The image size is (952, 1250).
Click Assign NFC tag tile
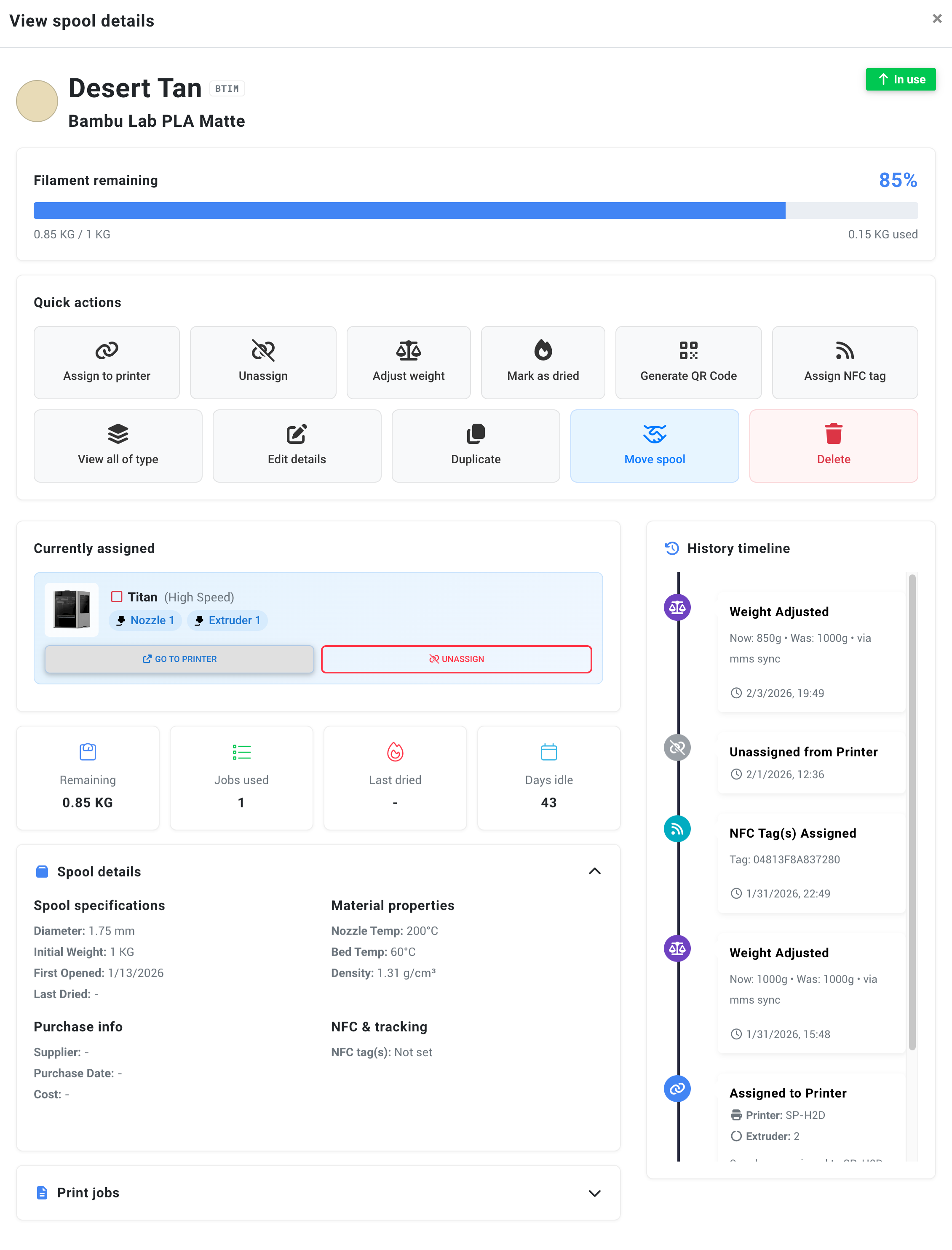coord(845,362)
